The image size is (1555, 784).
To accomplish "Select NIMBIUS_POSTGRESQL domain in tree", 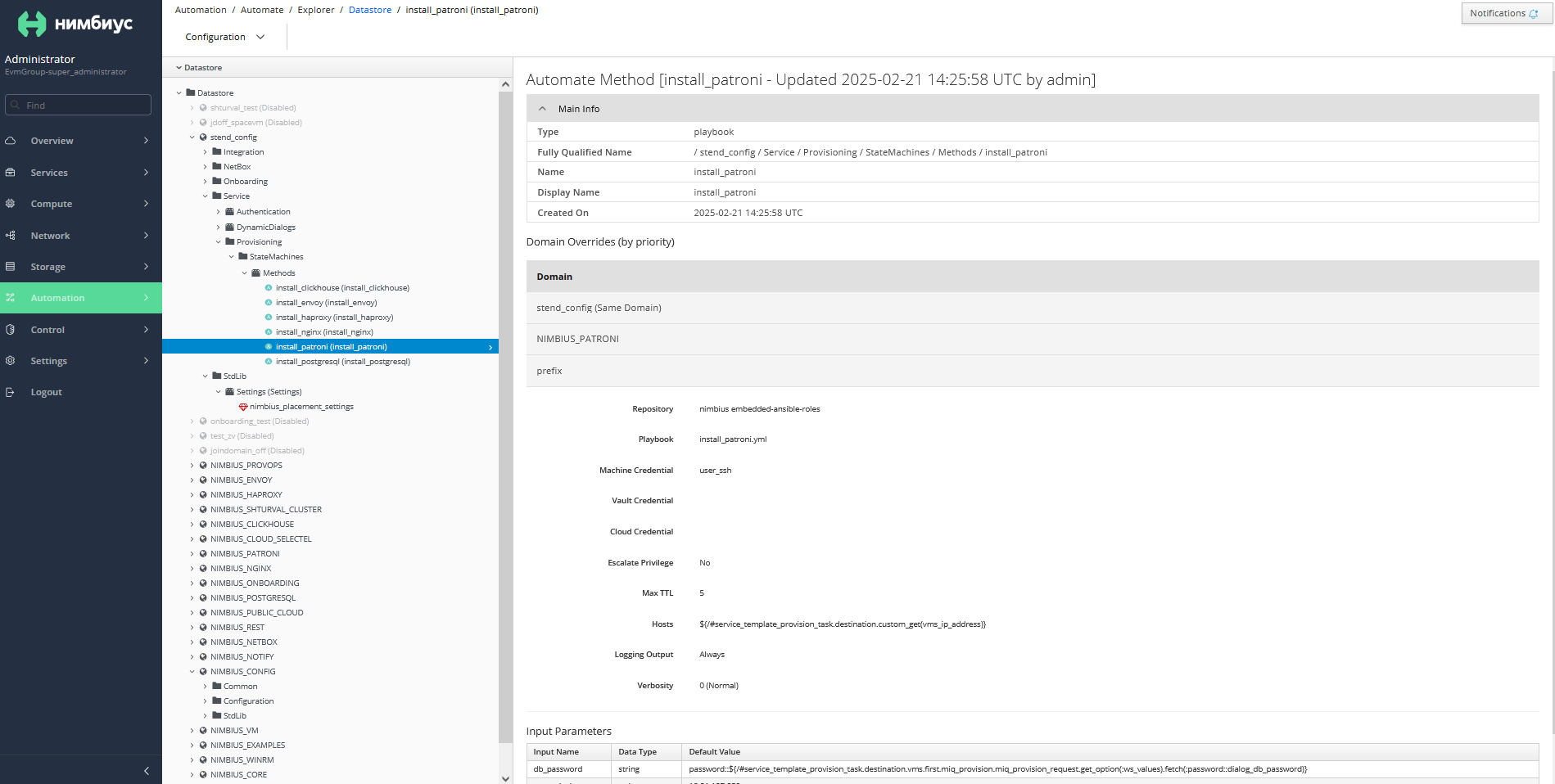I will click(253, 597).
